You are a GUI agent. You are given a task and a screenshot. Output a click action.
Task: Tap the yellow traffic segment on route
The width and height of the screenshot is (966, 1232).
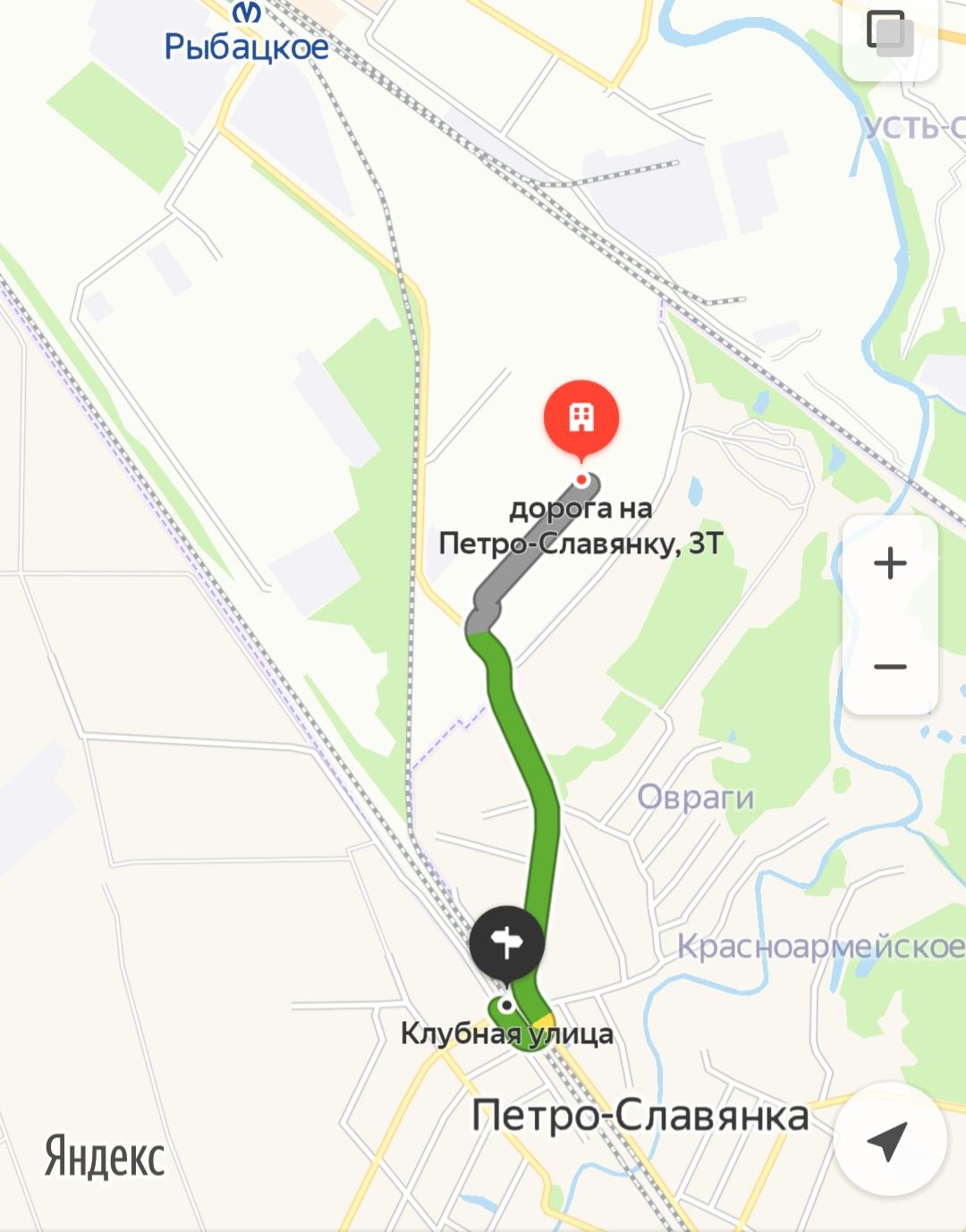pyautogui.click(x=543, y=1020)
